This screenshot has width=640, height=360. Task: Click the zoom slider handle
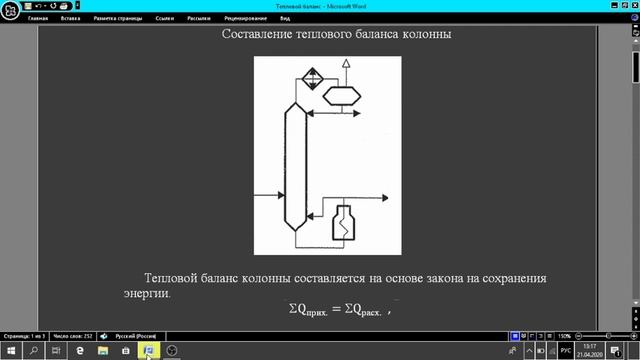(609, 336)
